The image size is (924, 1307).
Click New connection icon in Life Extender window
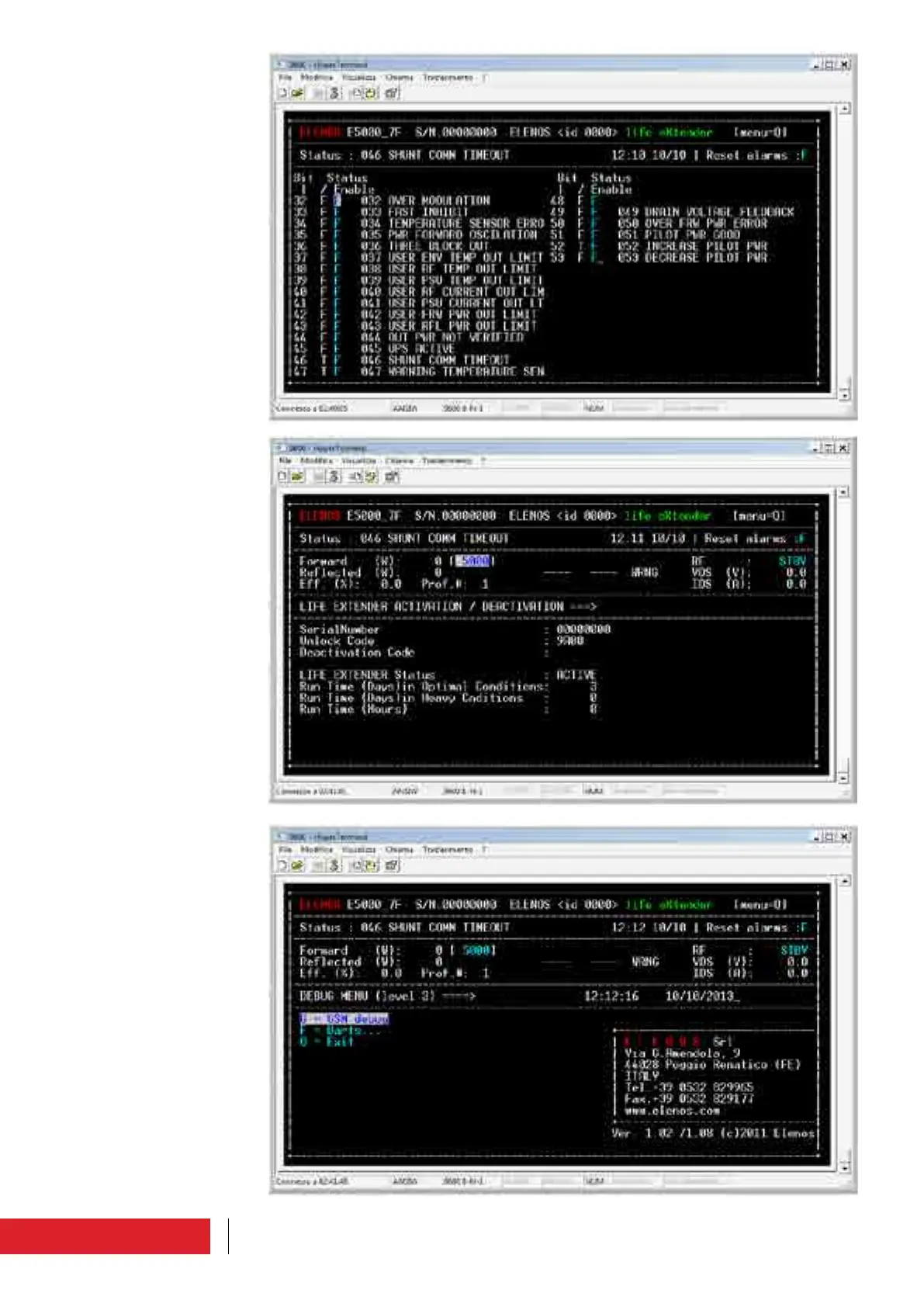pyautogui.click(x=283, y=477)
